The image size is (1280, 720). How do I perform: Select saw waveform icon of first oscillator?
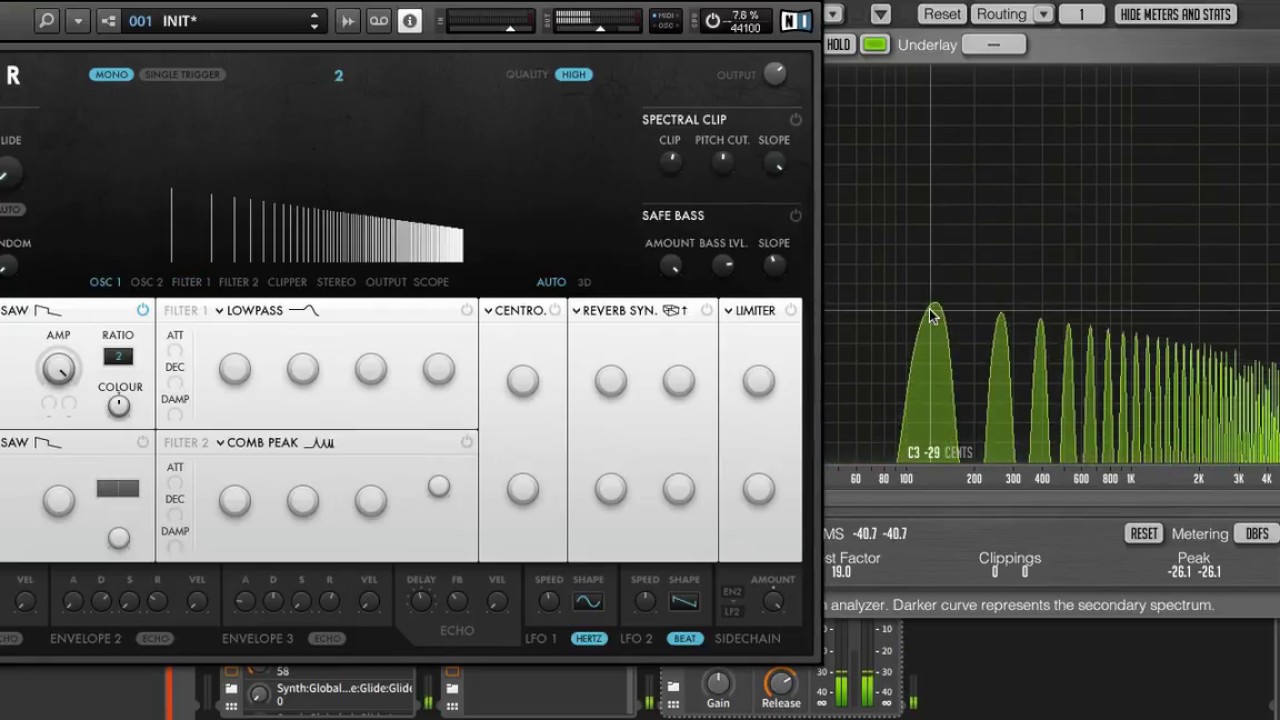[48, 311]
